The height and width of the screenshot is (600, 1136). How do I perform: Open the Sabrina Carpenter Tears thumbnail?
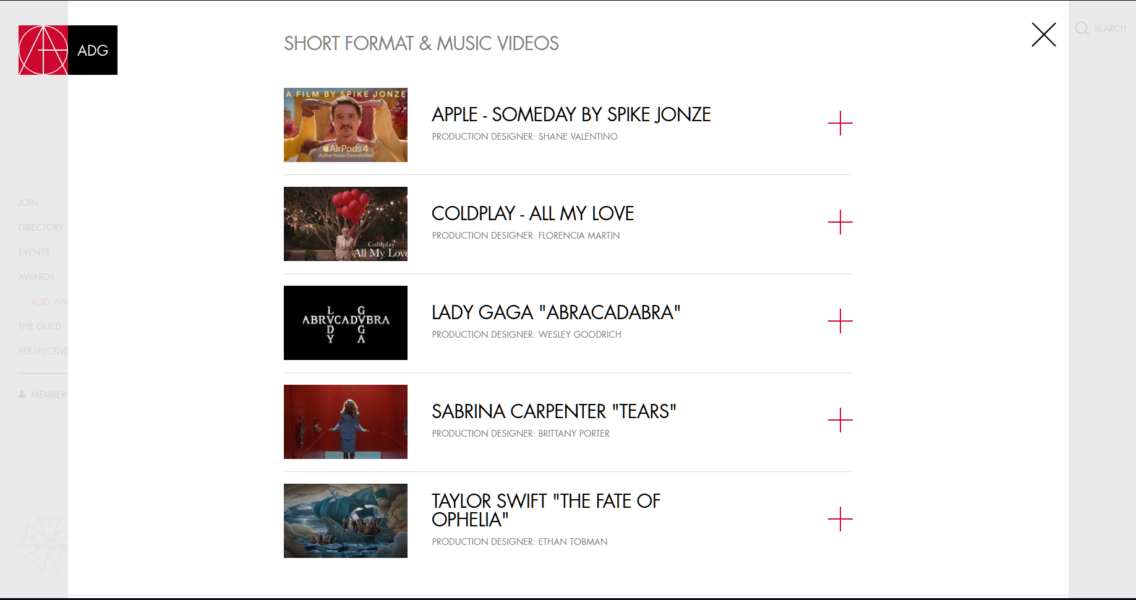(346, 422)
